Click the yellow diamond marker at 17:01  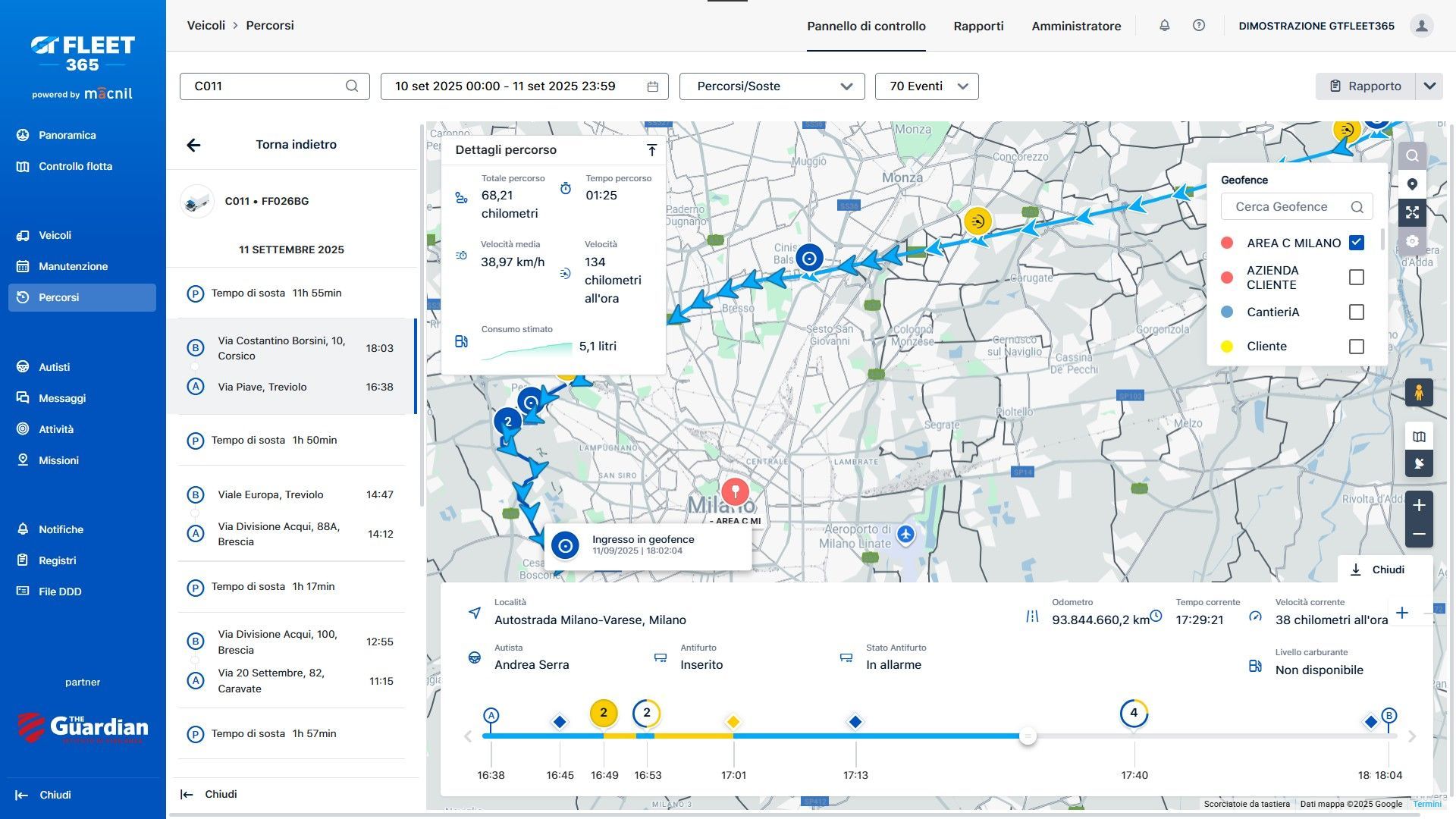733,721
